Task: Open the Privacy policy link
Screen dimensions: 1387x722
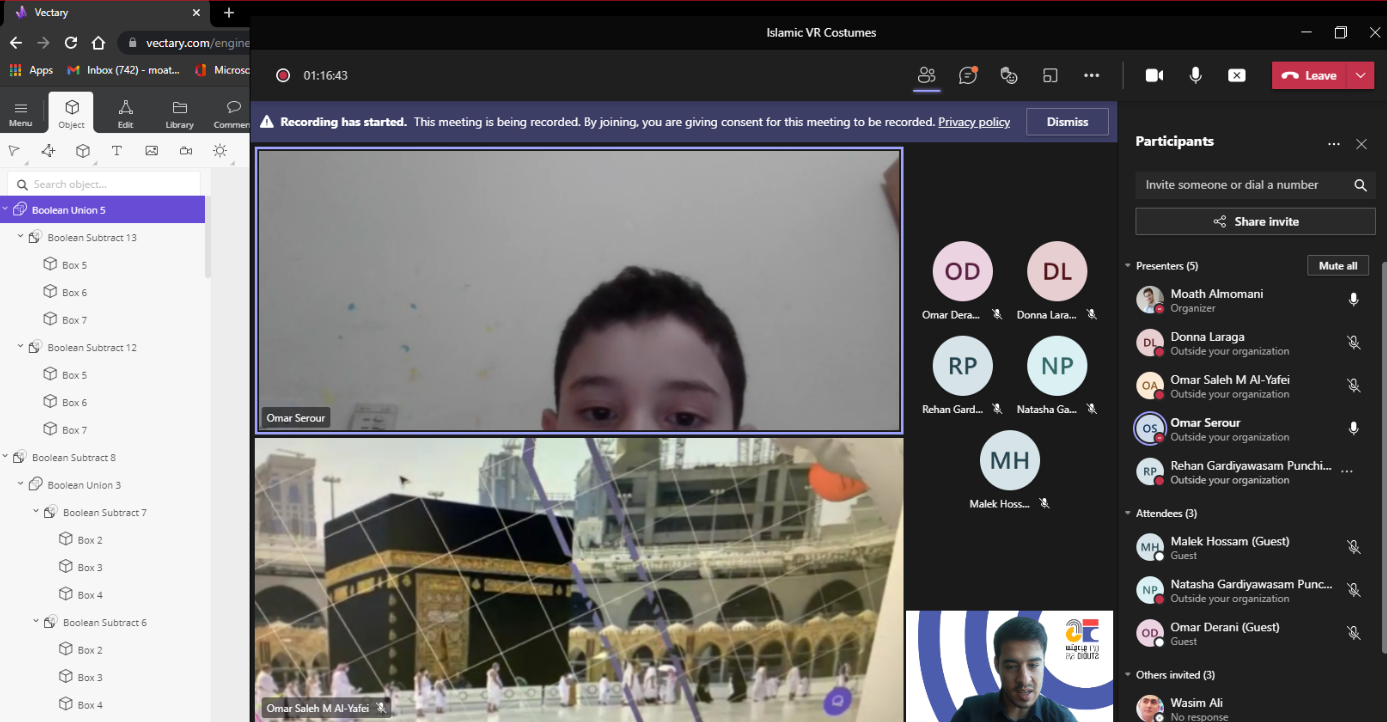Action: point(974,122)
